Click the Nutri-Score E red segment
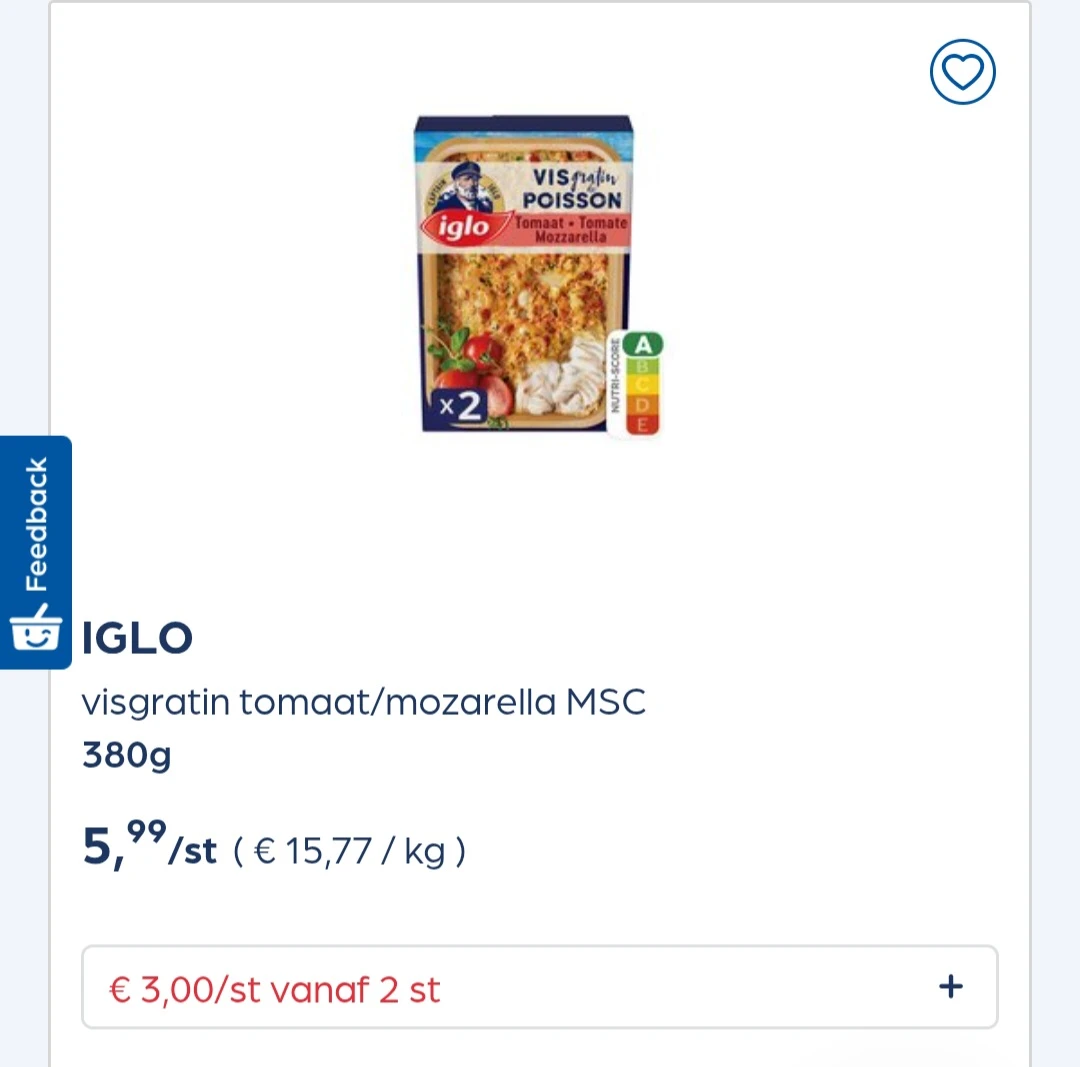The image size is (1080, 1067). (x=642, y=424)
